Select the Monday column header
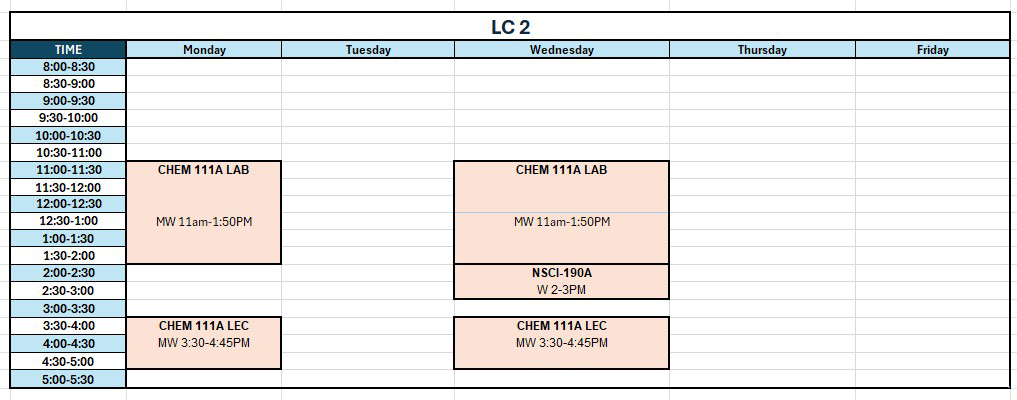This screenshot has width=1017, height=400. tap(204, 49)
